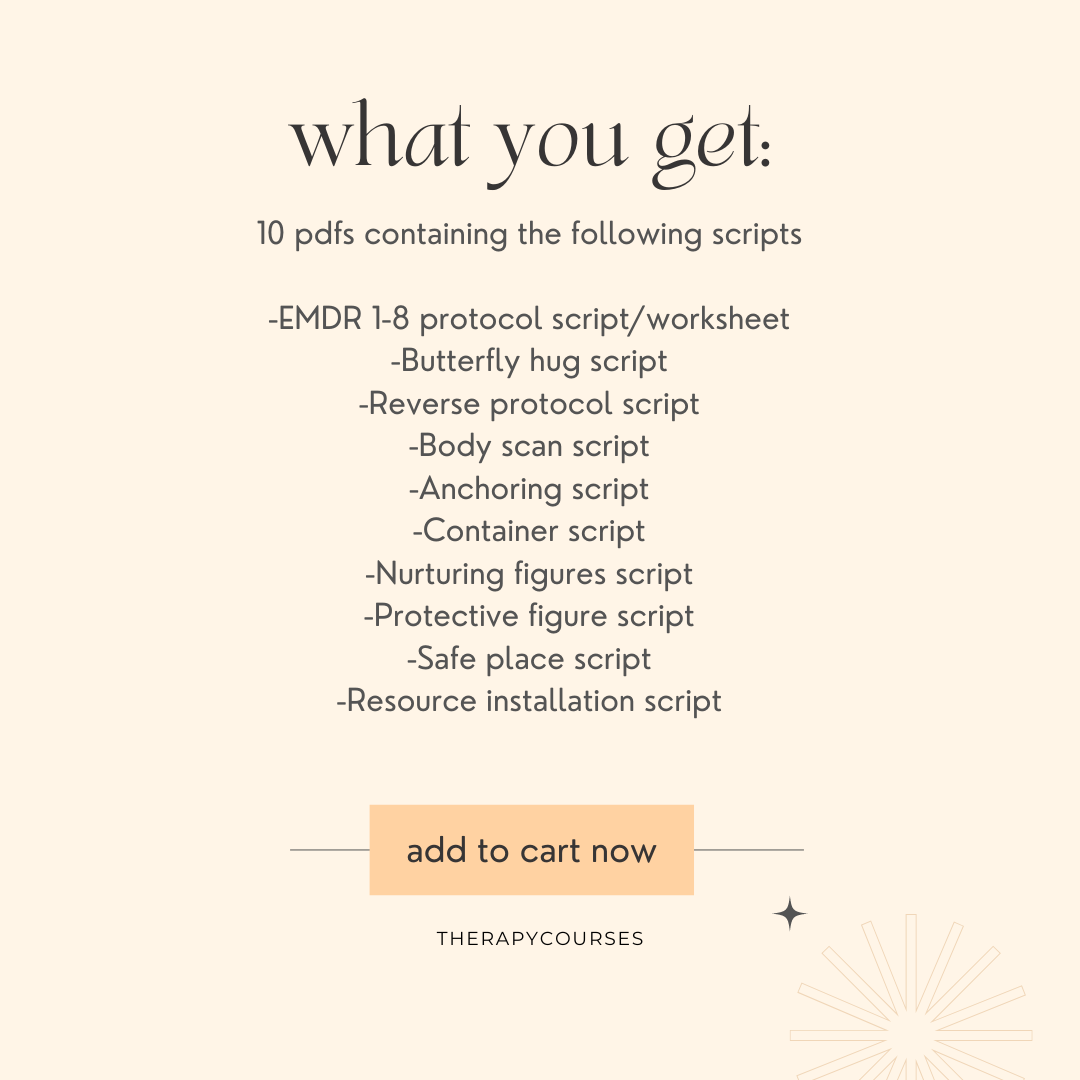Image resolution: width=1080 pixels, height=1080 pixels.
Task: Click the Anchoring script list item
Action: [529, 489]
